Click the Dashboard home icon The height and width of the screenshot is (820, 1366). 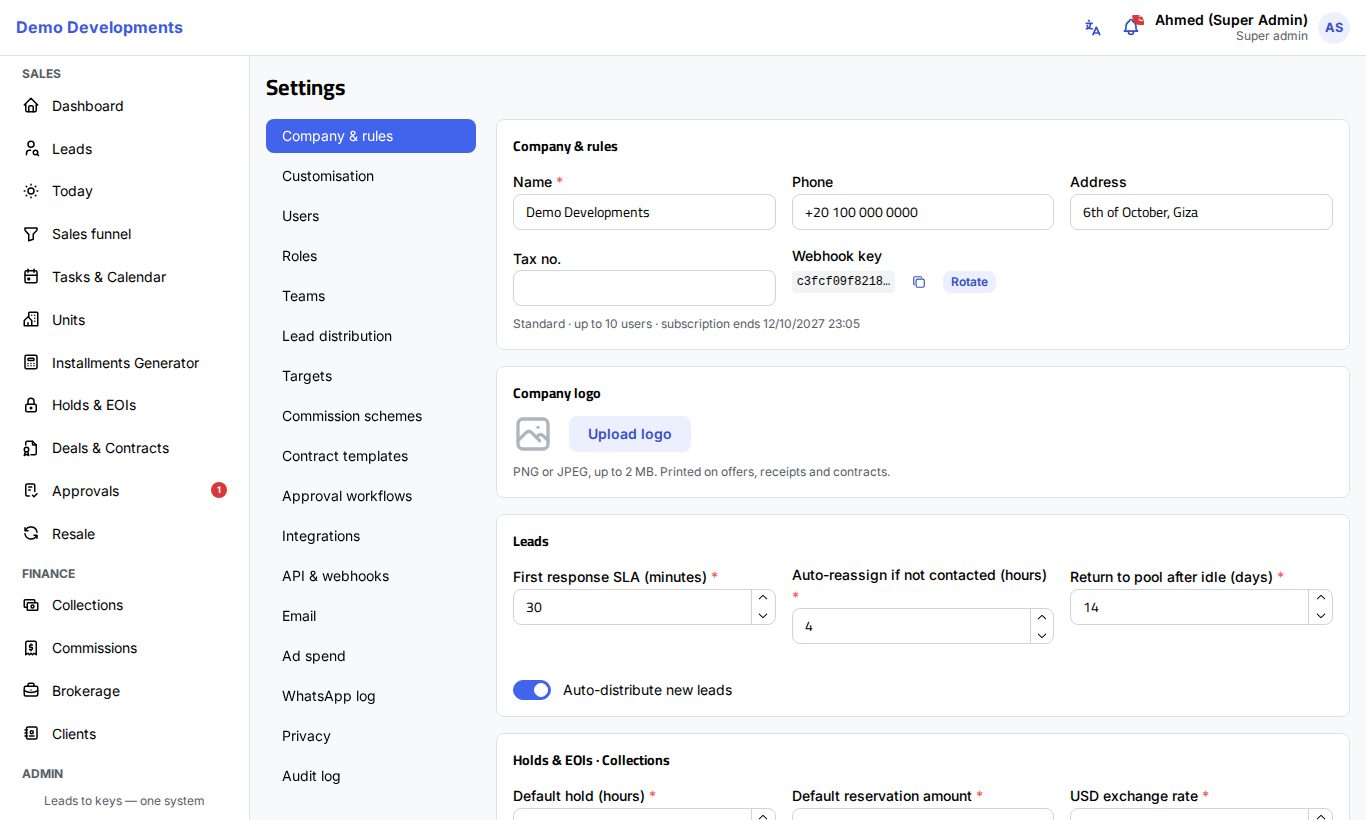click(31, 106)
